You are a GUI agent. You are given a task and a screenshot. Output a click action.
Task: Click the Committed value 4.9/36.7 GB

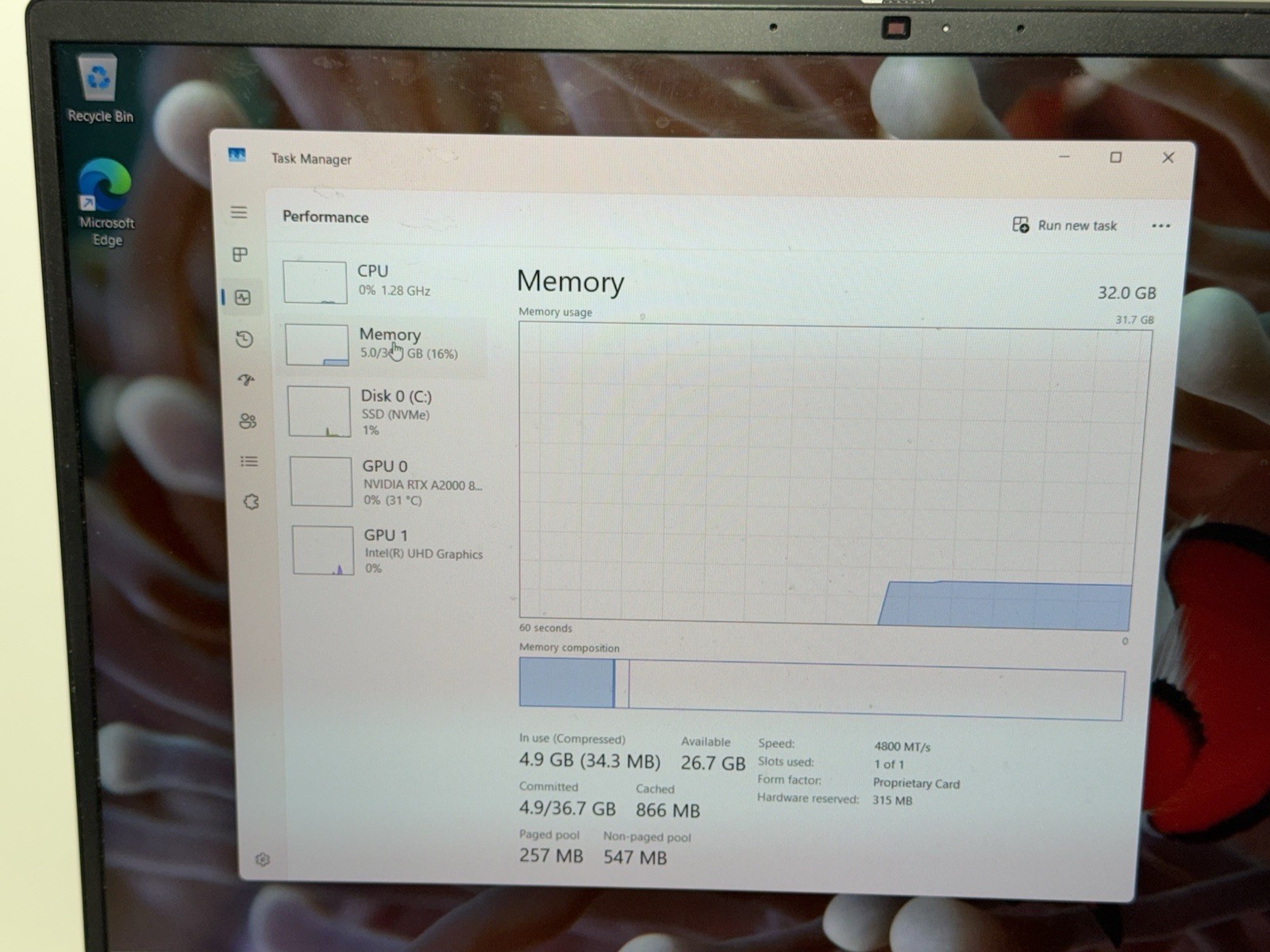point(568,808)
